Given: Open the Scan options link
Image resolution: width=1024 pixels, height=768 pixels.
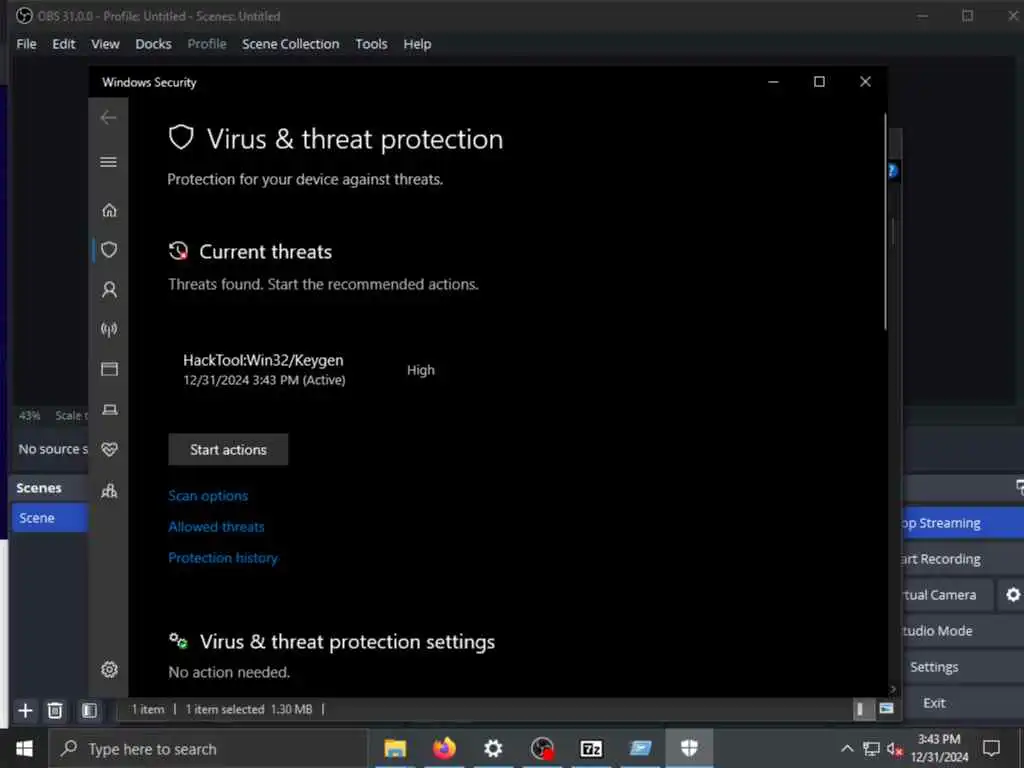Looking at the screenshot, I should pos(208,496).
